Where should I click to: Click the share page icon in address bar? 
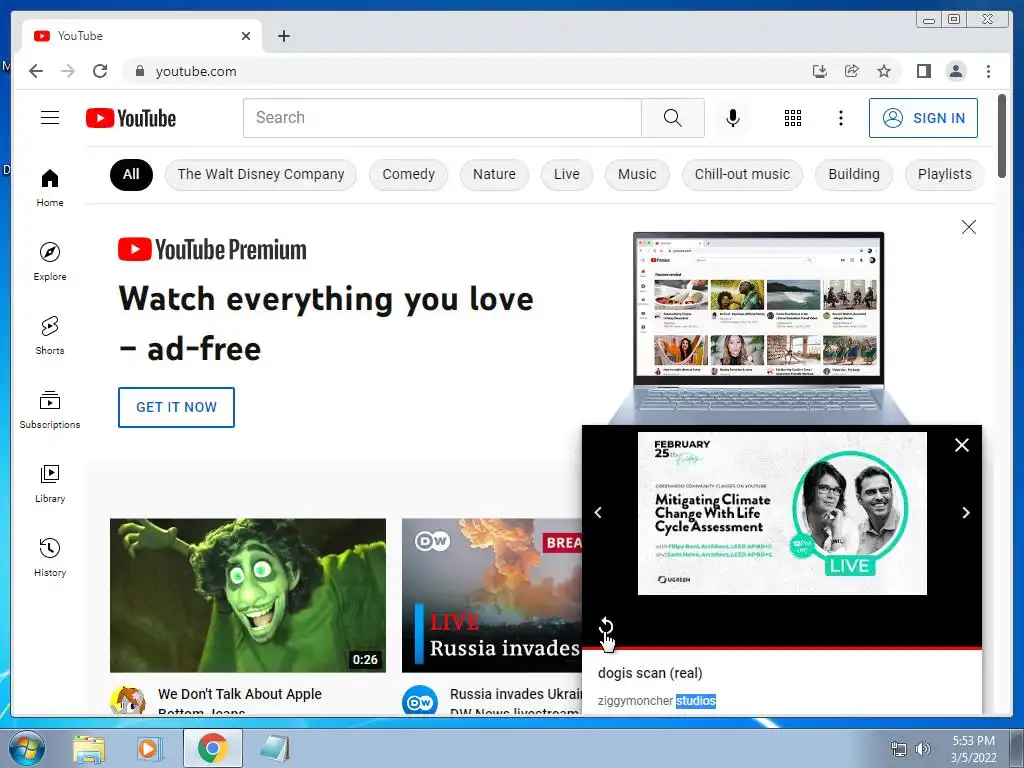(x=852, y=71)
